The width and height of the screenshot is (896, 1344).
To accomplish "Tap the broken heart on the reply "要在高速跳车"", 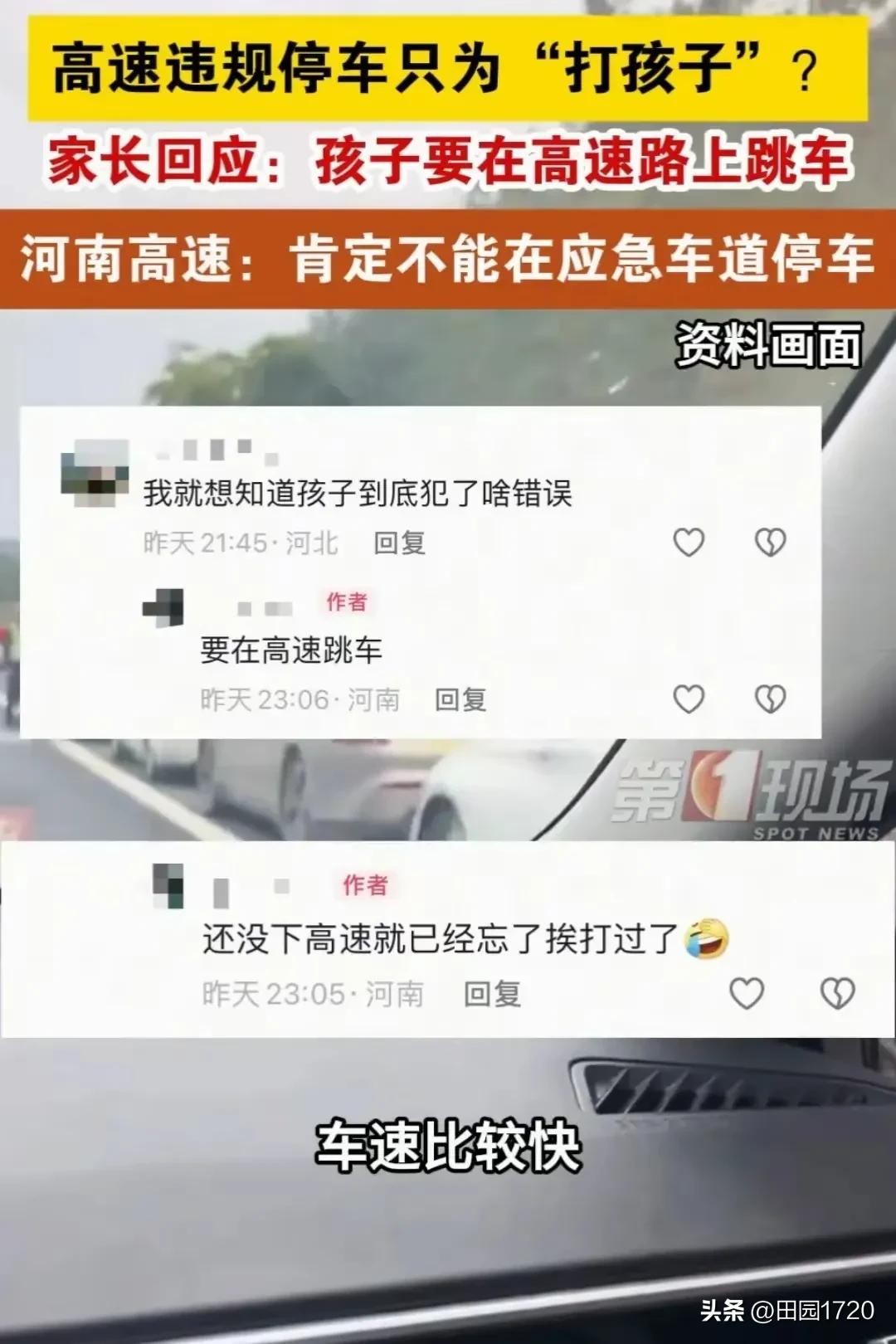I will click(770, 699).
